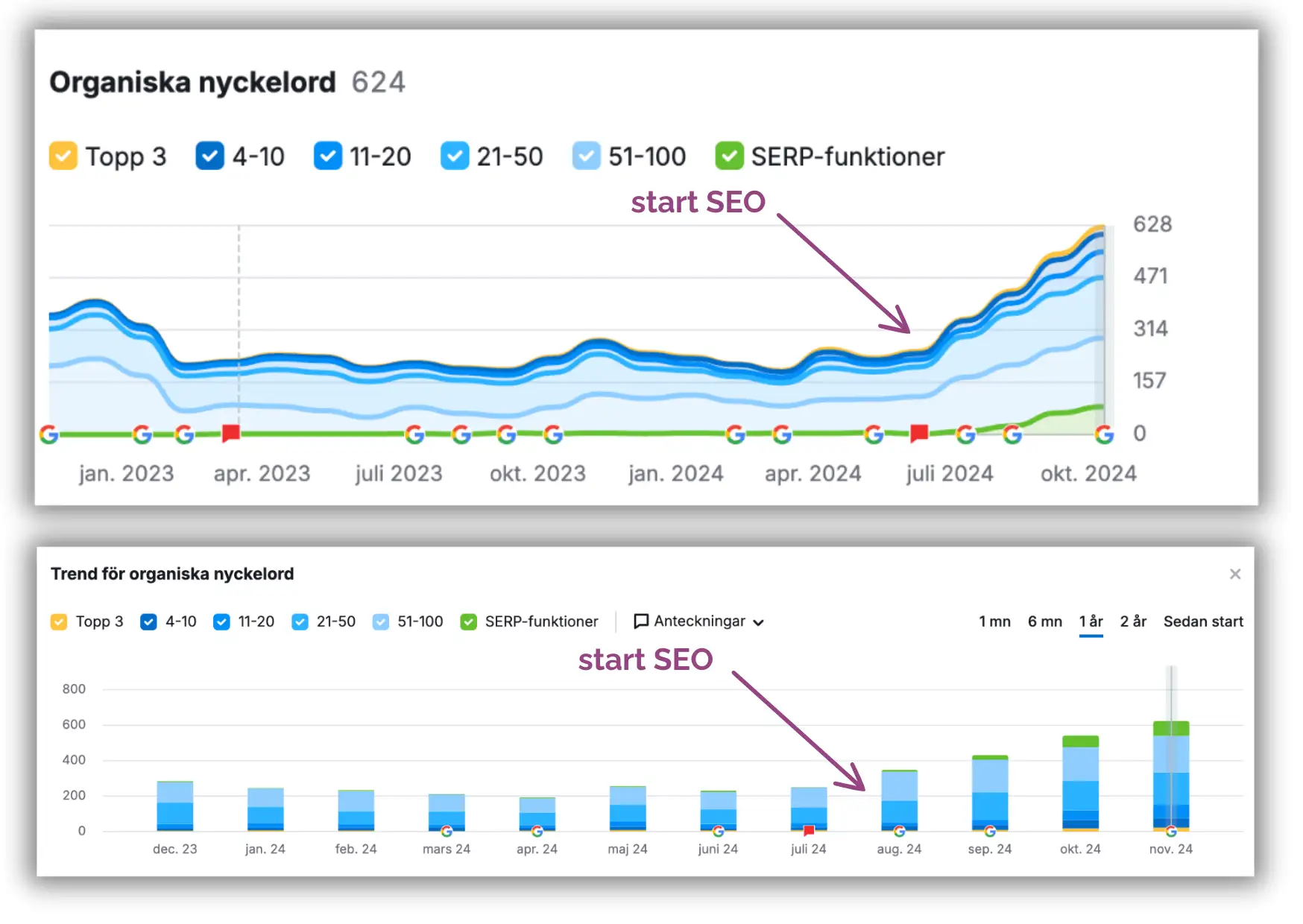Click the apr. 2024 axis label
1303x924 pixels.
click(x=813, y=474)
